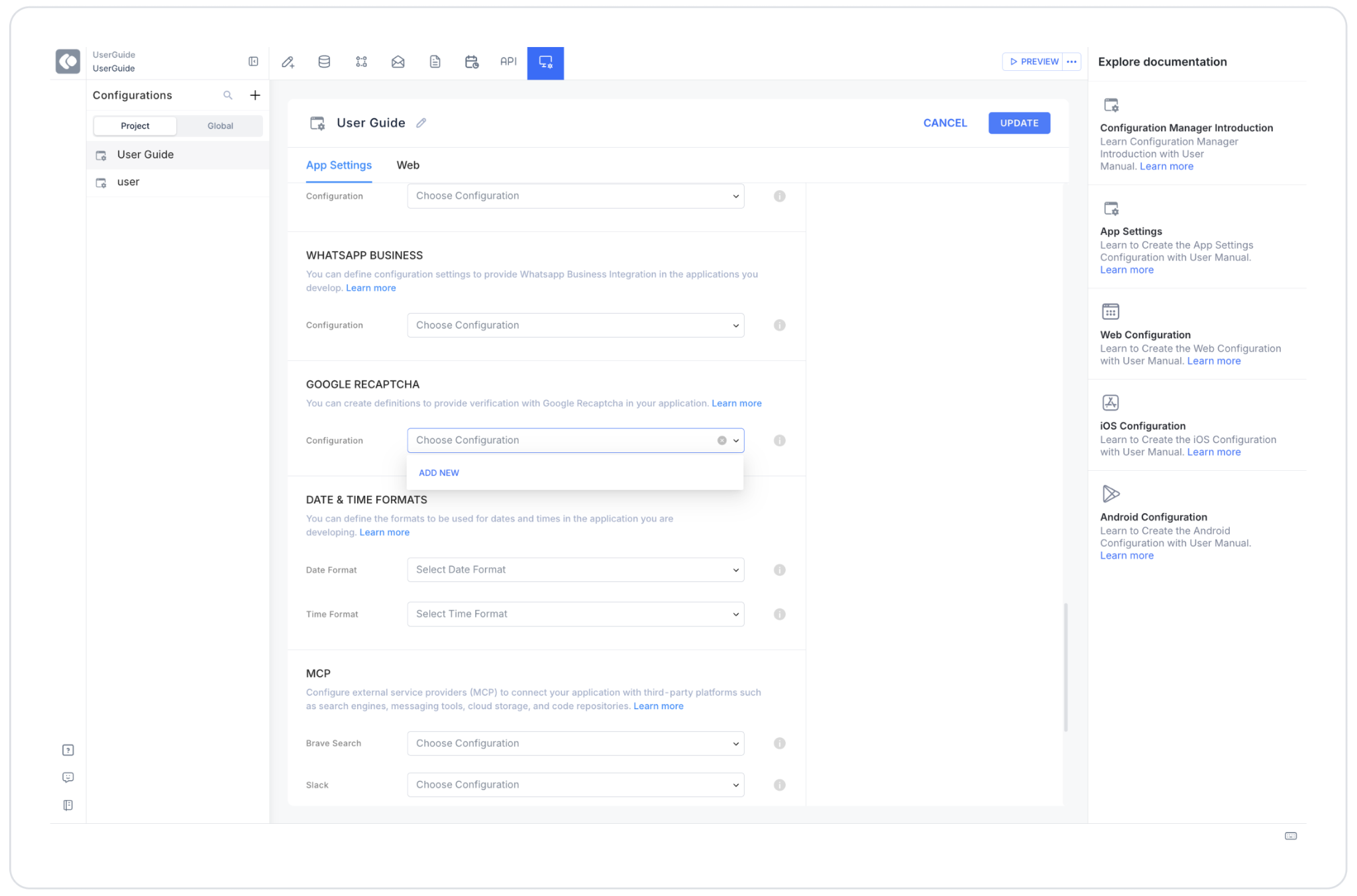Open the email envelope toolbar icon
Screen dimensions: 1357x896
click(398, 62)
